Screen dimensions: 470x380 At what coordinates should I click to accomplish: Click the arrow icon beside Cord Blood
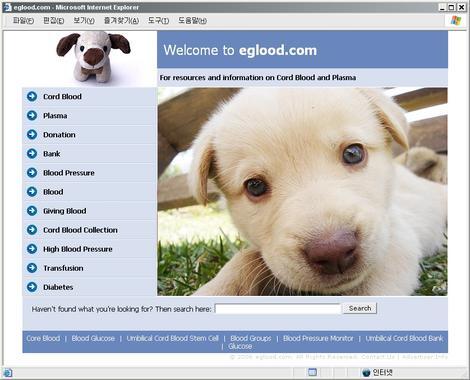[32, 96]
